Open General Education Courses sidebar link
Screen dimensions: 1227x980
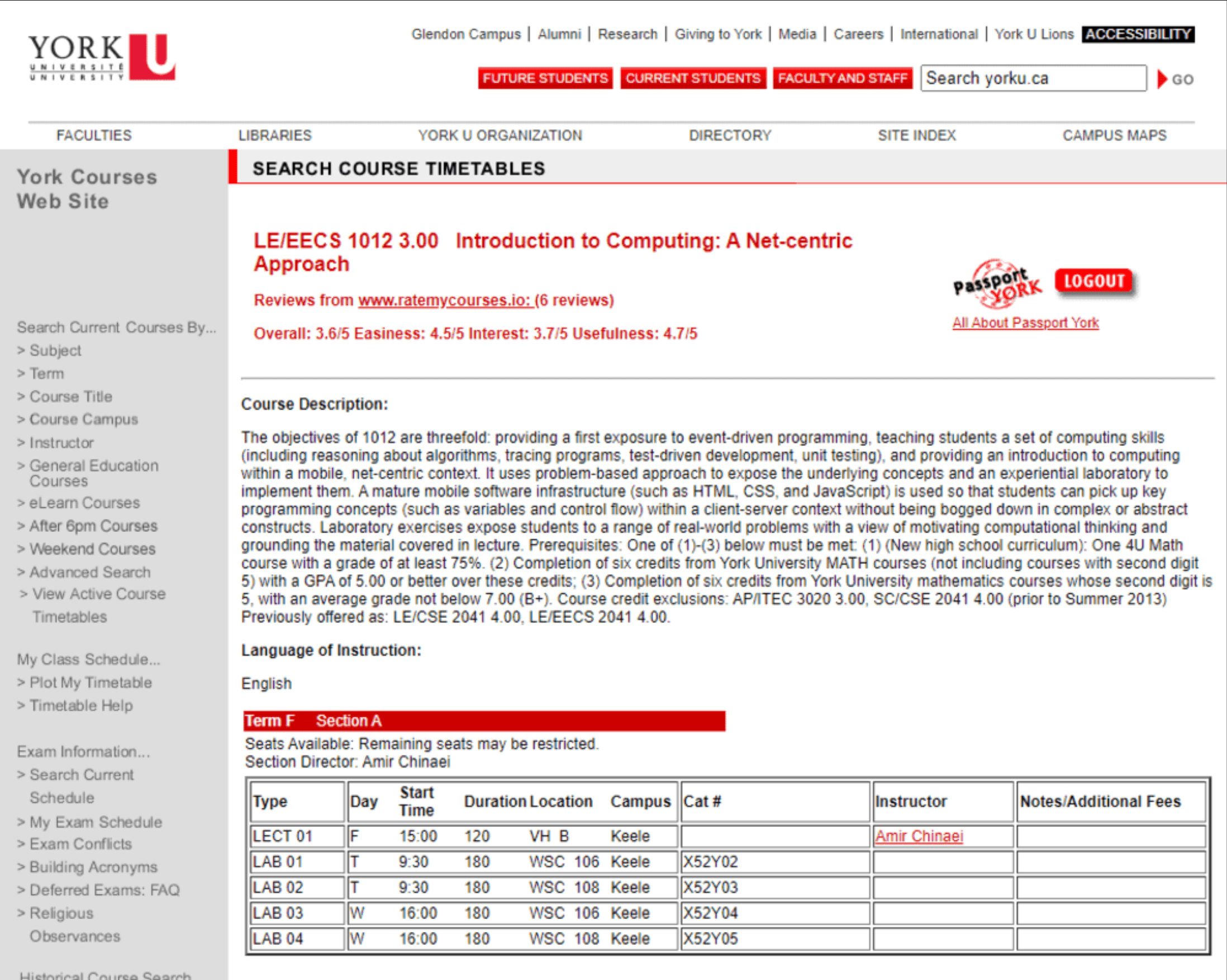94,473
